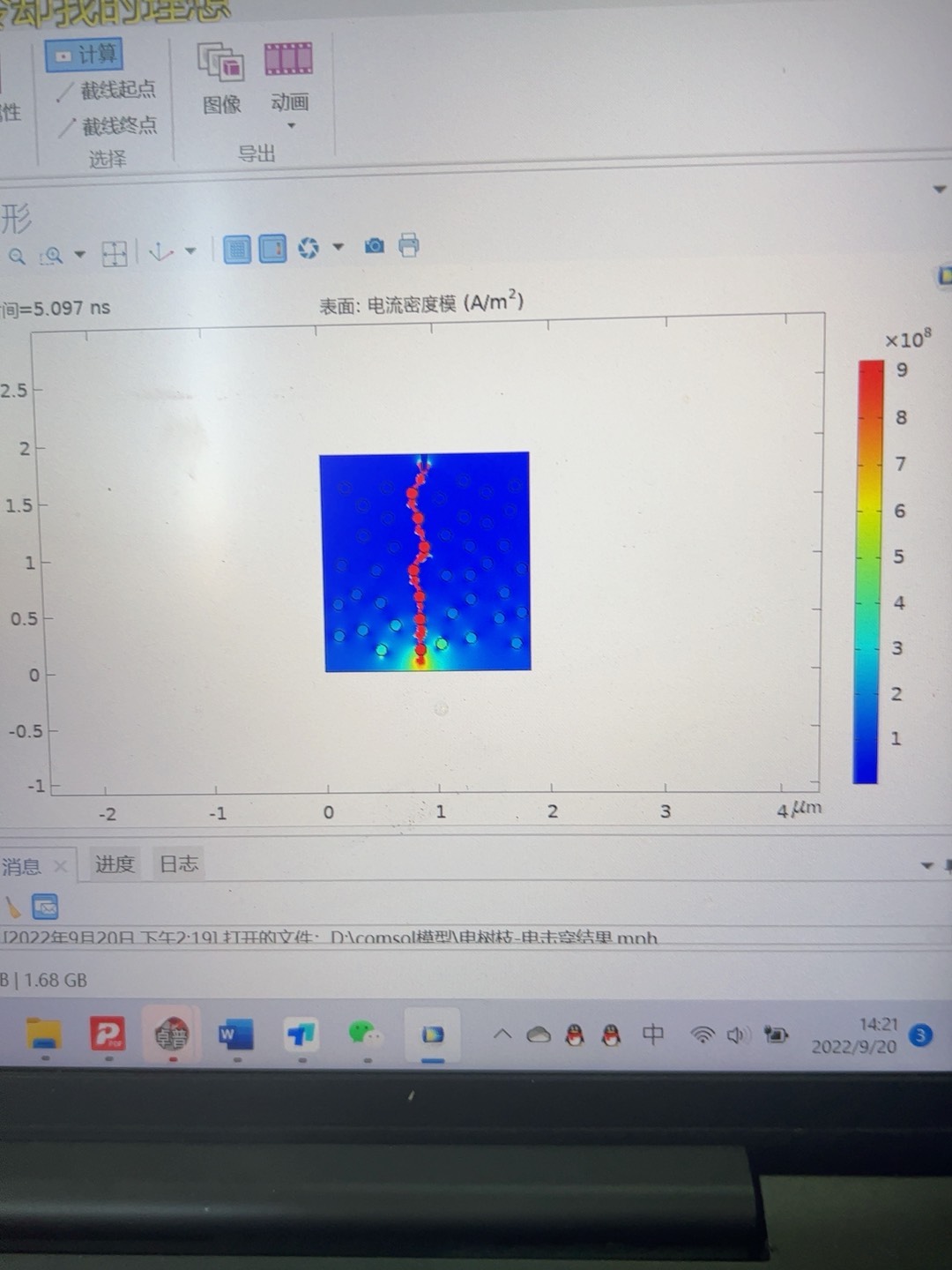Click the second QQ penguin tray icon
This screenshot has height=1270, width=952.
click(x=611, y=1035)
